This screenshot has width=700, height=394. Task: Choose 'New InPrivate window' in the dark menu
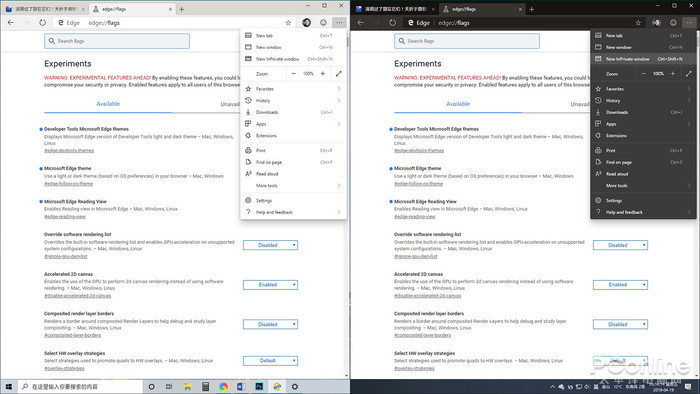[x=643, y=59]
